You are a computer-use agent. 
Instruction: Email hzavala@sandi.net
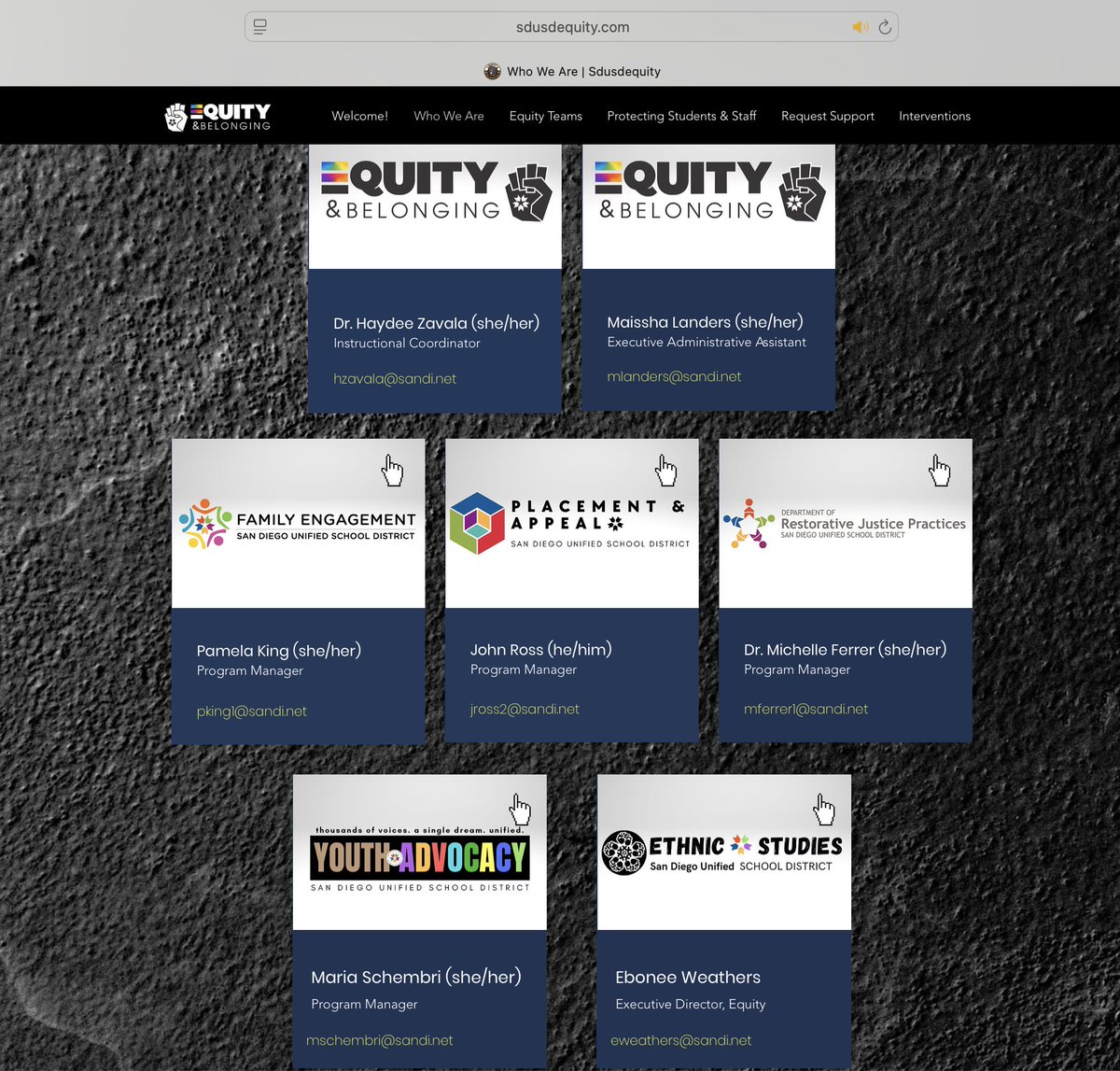395,379
